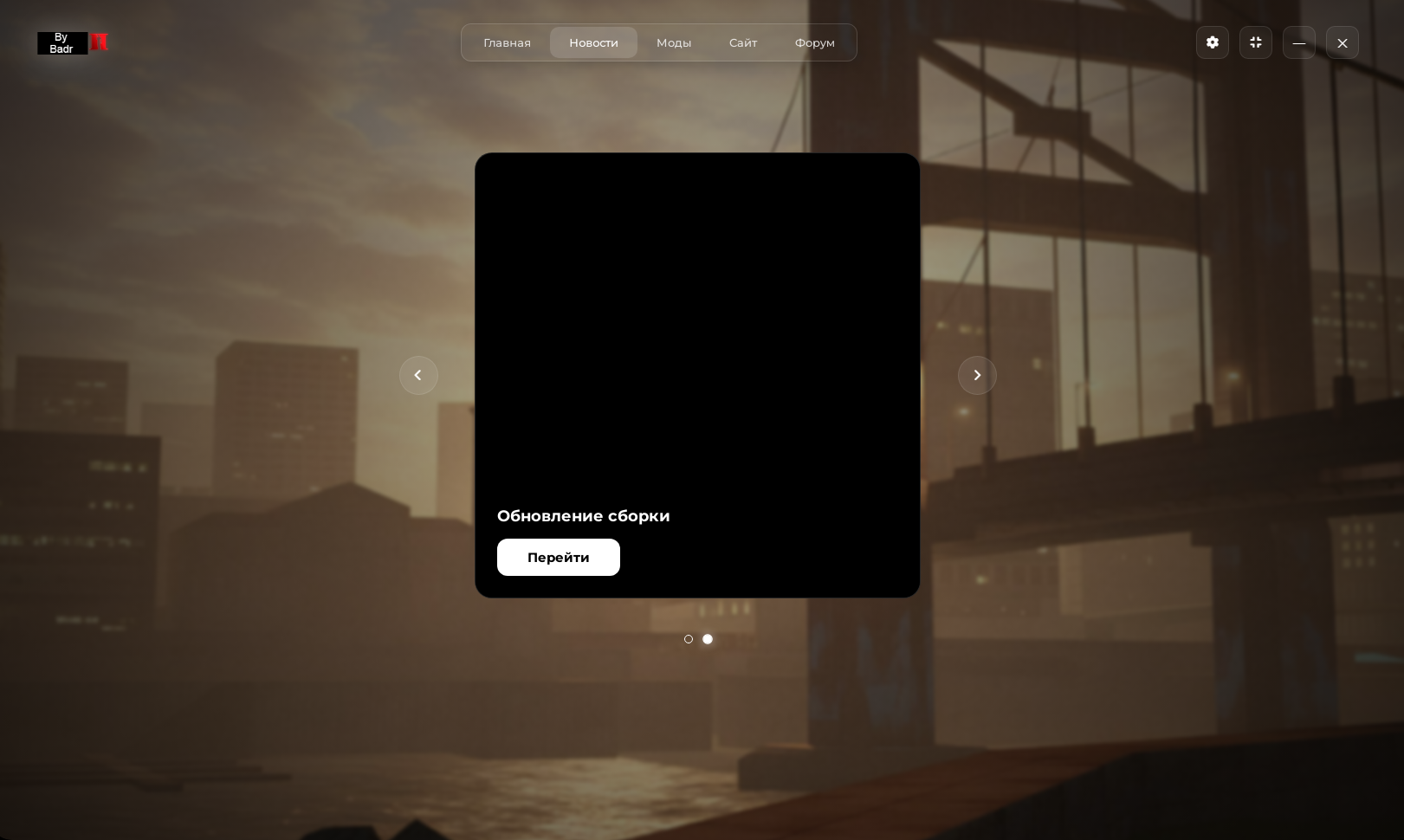The image size is (1404, 840).
Task: Select the Новости tab
Action: coord(593,42)
